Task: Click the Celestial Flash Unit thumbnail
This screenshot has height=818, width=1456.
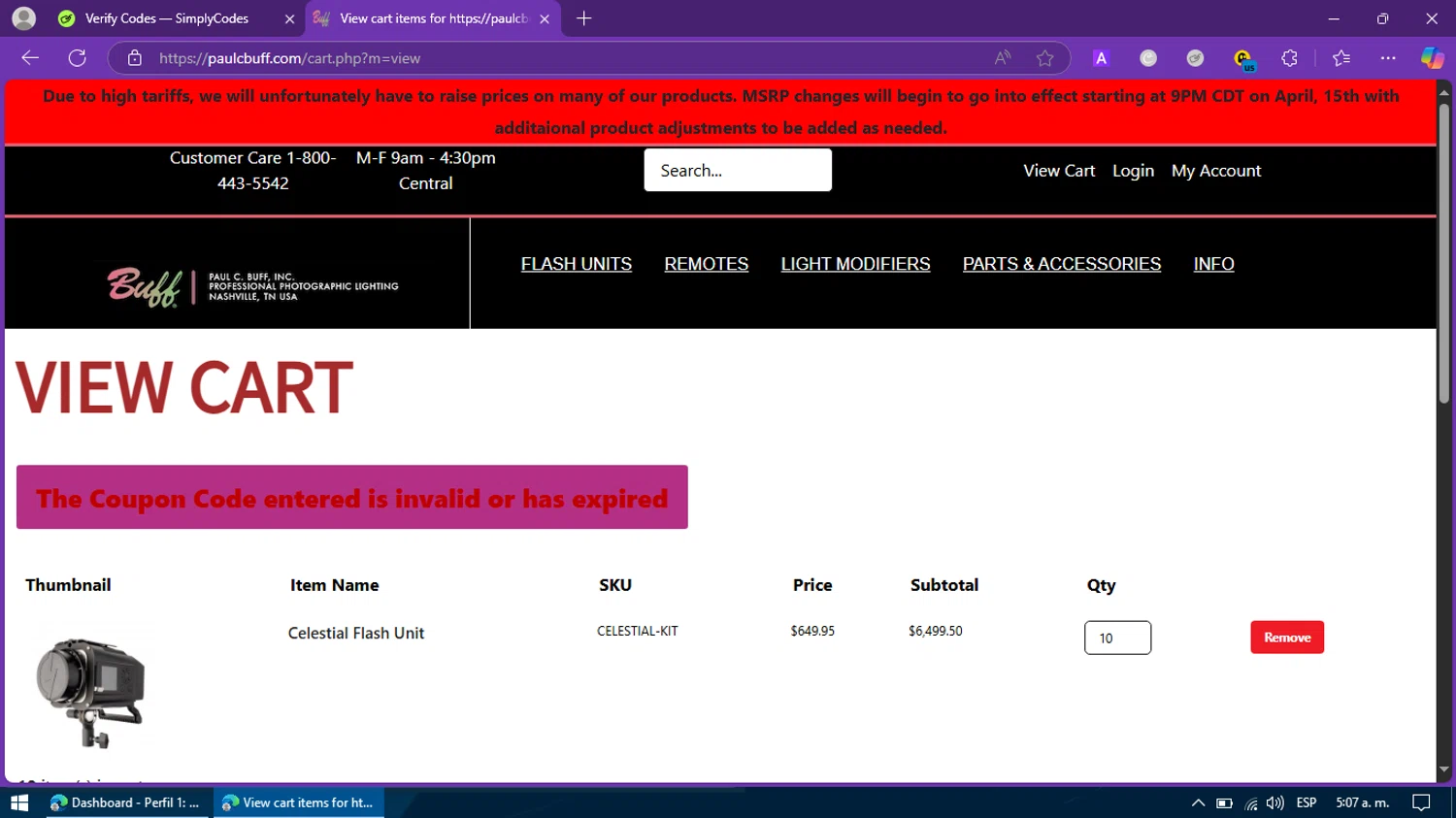Action: 90,693
